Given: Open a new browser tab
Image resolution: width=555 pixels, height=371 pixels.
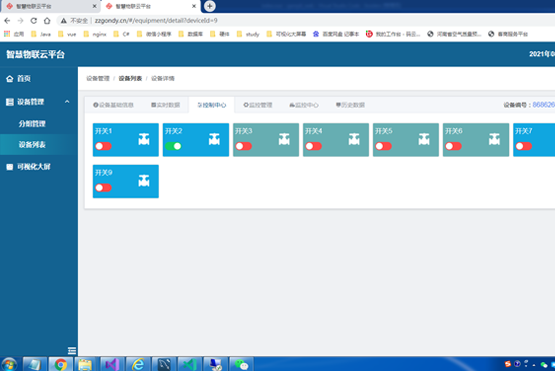Looking at the screenshot, I should pos(210,6).
